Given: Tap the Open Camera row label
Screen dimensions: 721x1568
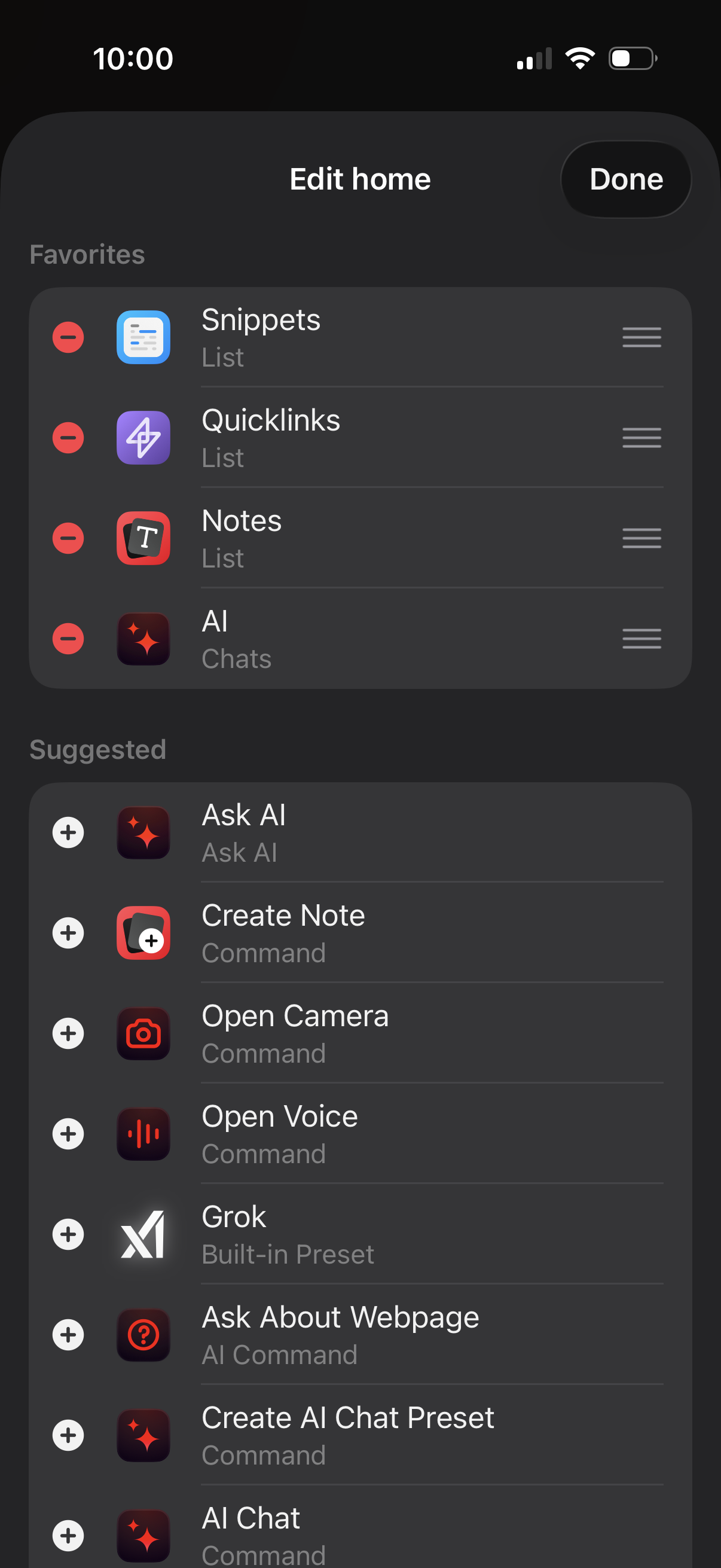Looking at the screenshot, I should [295, 1016].
